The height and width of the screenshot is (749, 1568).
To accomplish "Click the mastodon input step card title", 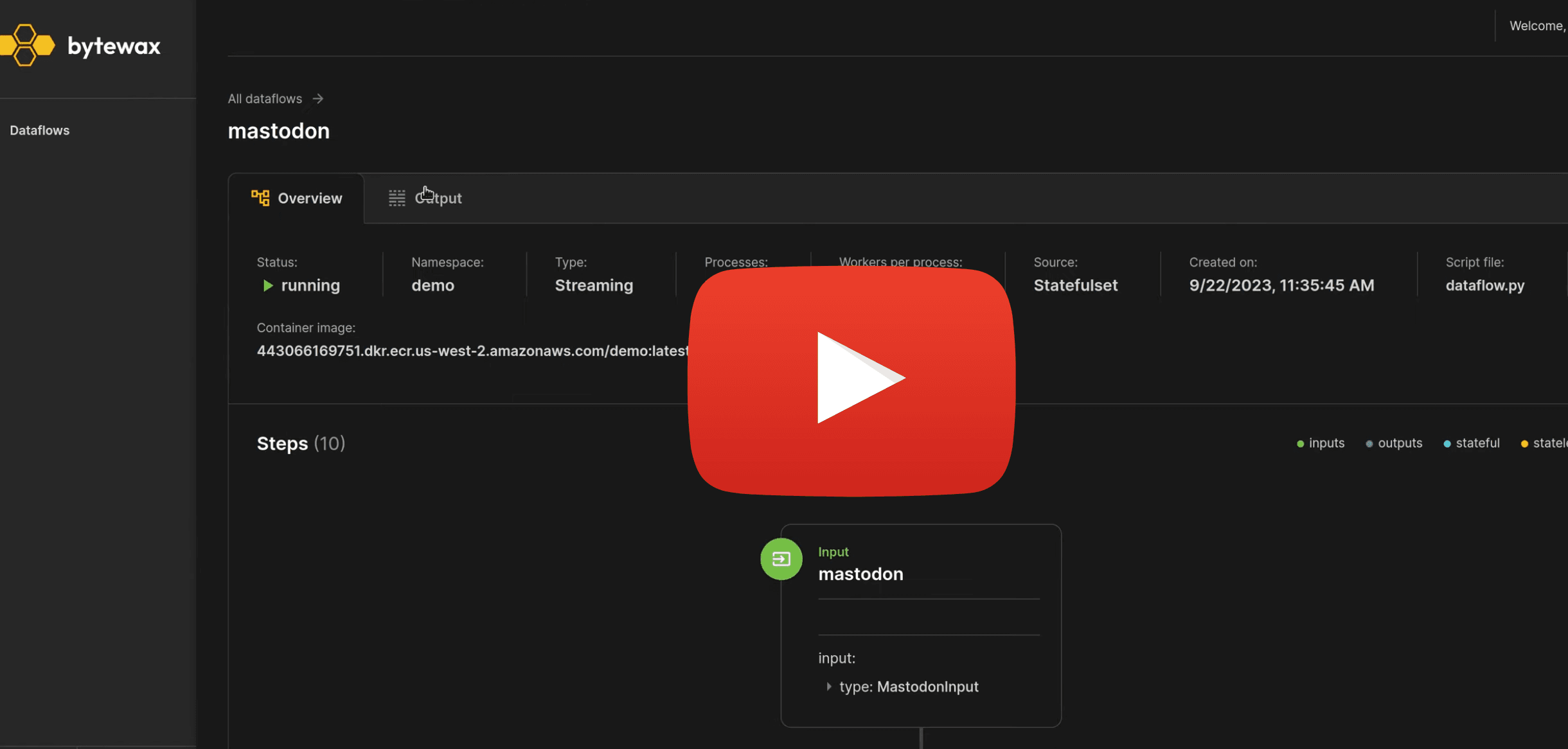I will pos(860,574).
